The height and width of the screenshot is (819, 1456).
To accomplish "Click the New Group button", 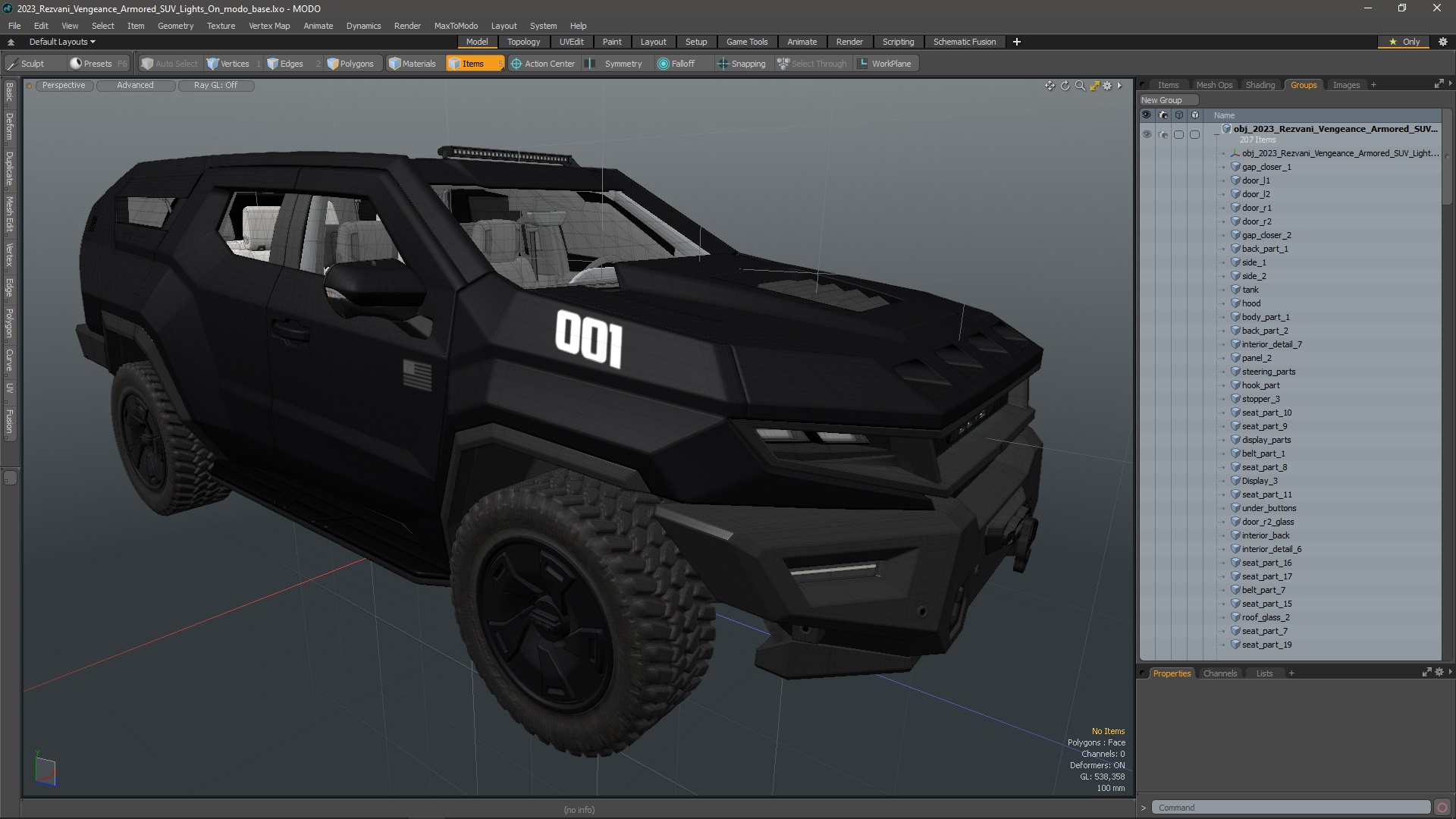I will point(1168,100).
